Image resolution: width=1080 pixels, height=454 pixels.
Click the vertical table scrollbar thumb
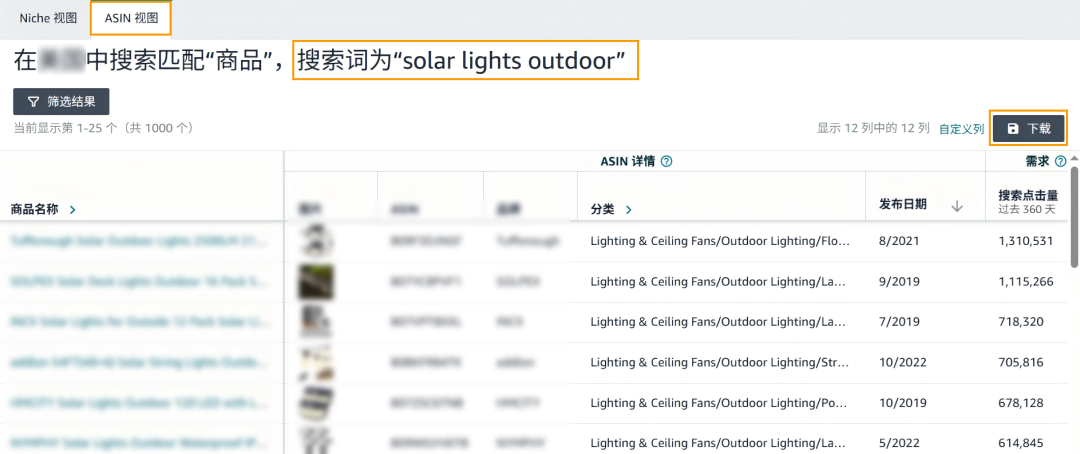1074,216
